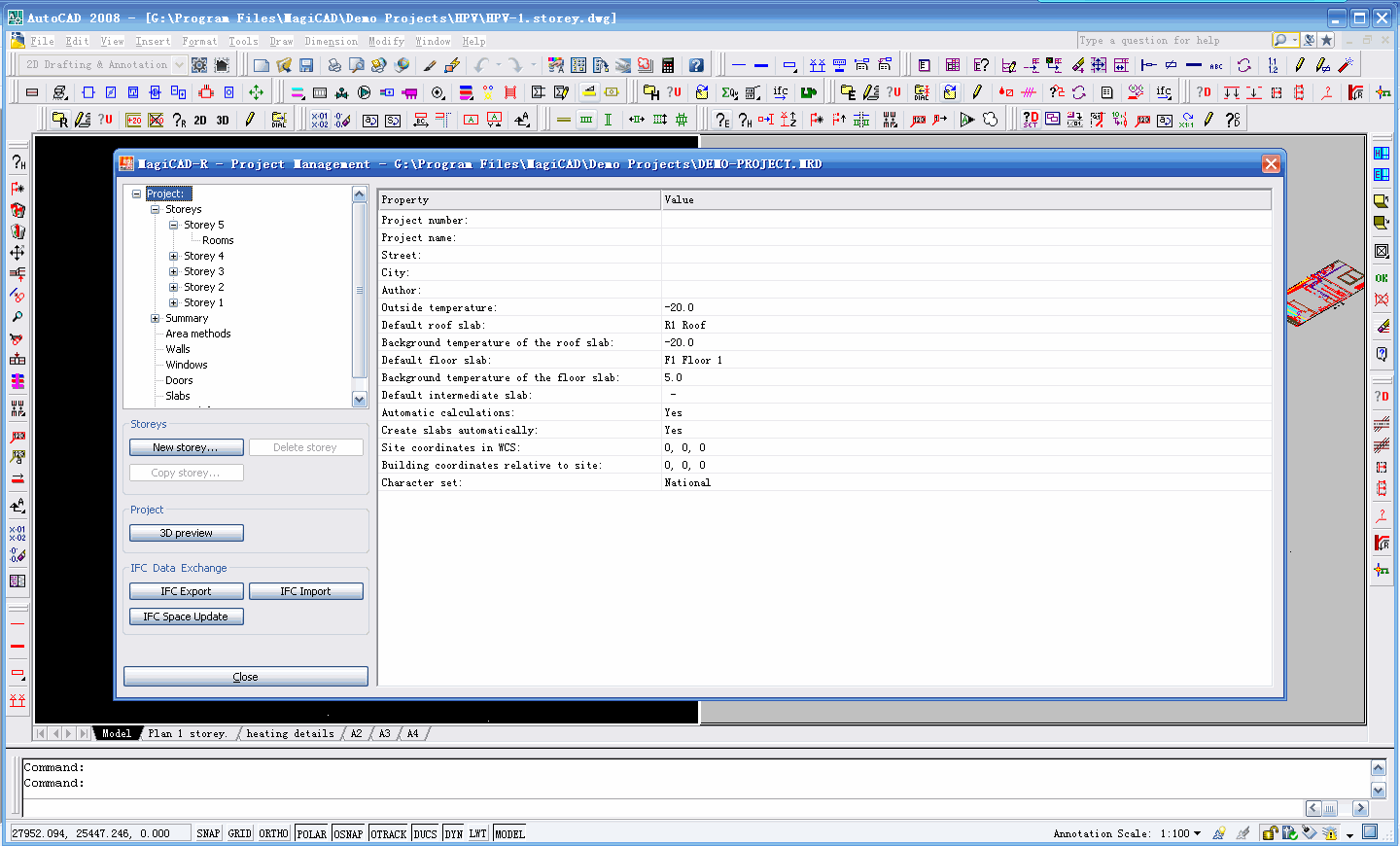Screen dimensions: 1400x846
Task: Click the Save floppy disk icon
Action: tap(306, 65)
